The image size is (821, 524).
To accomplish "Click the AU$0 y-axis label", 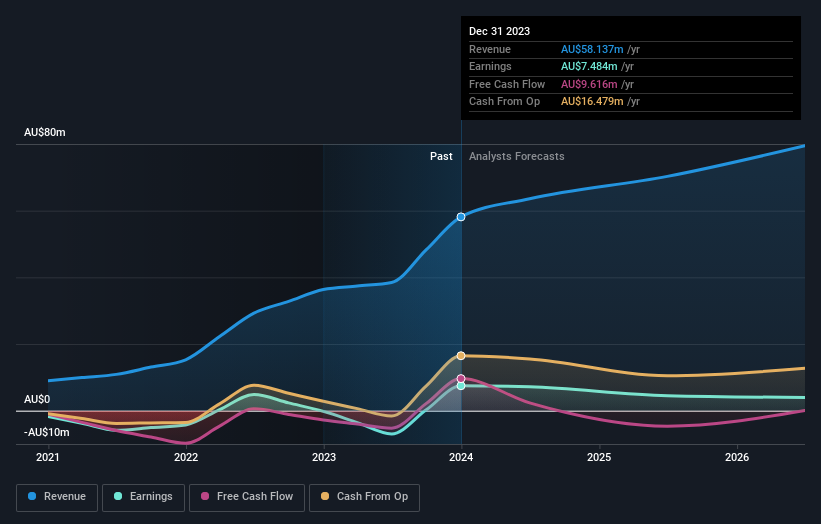I will (37, 399).
